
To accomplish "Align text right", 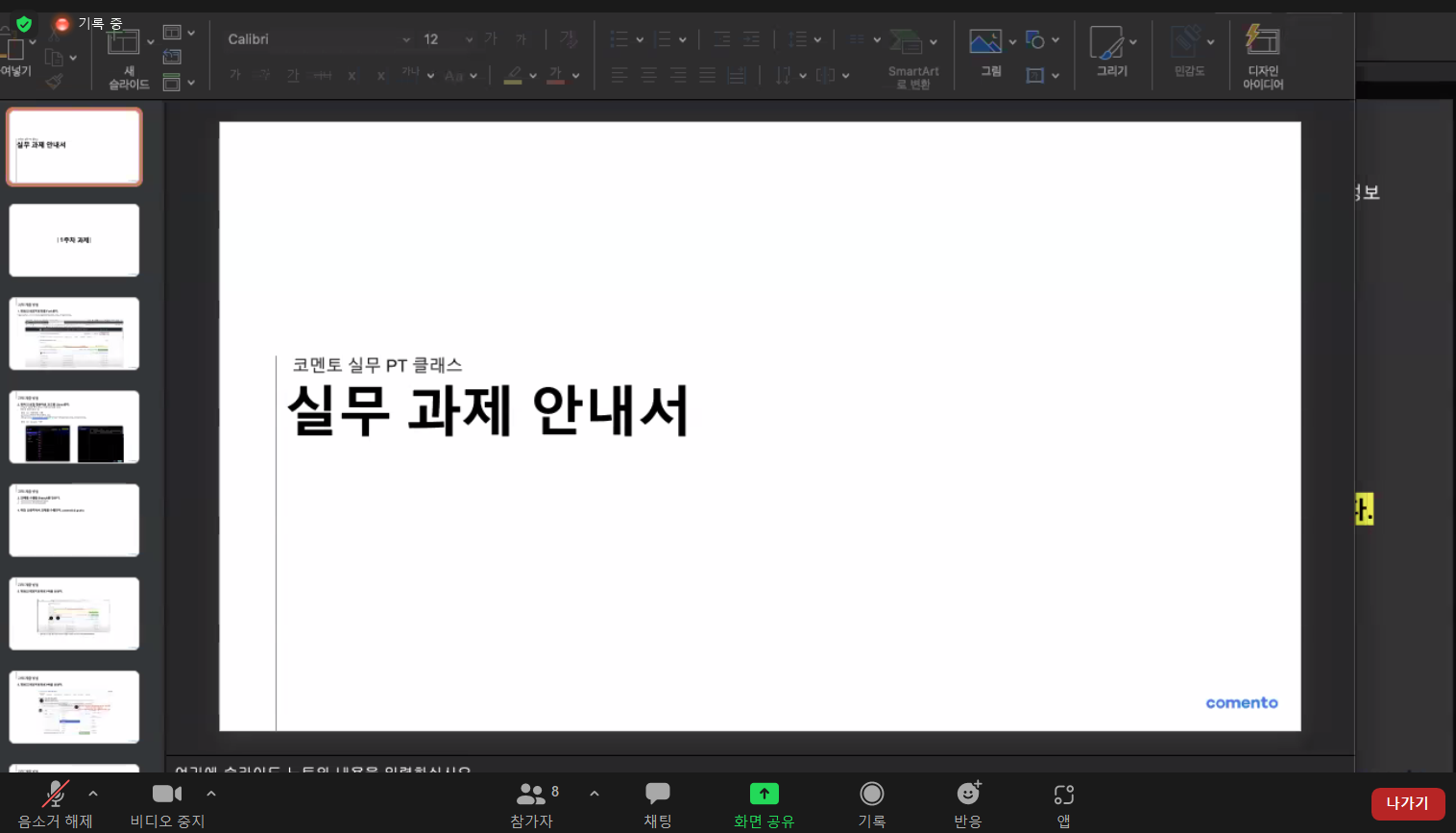I will click(x=678, y=75).
